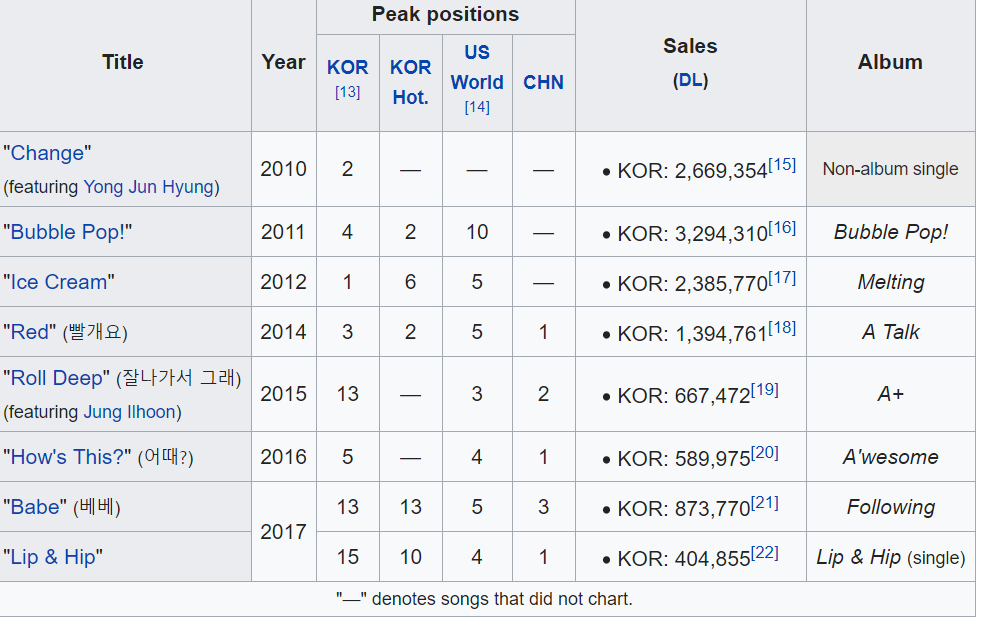Viewport: 991px width, 629px height.
Task: Click the "KOR: 2,669,354" sales figure
Action: pos(692,171)
